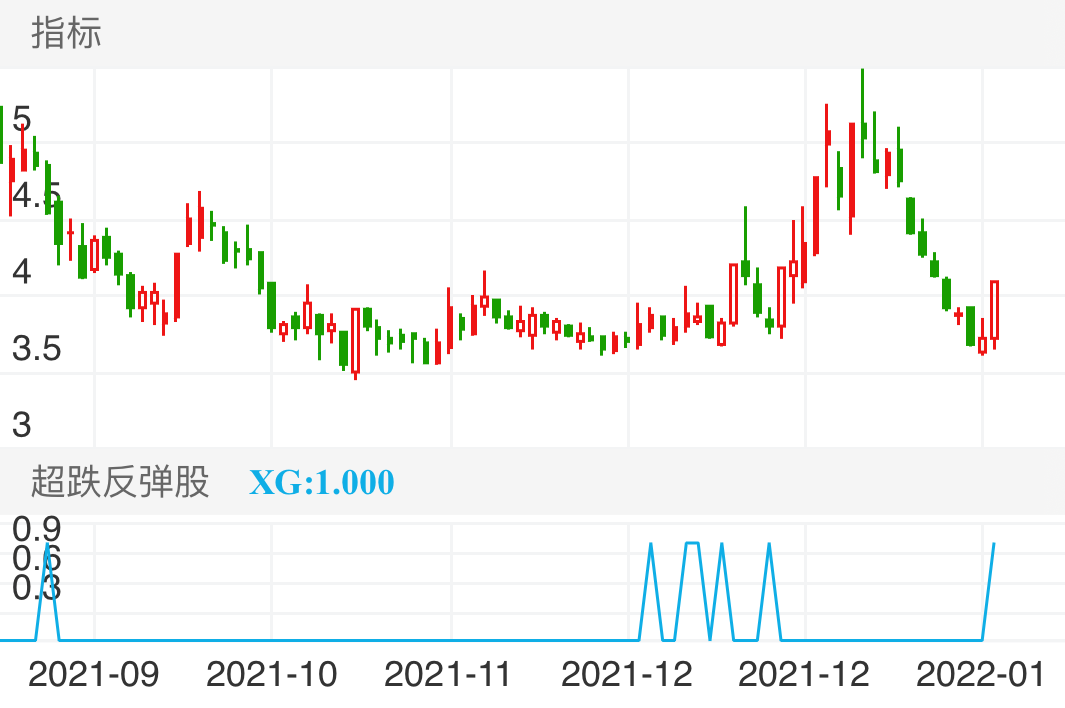Select the 2021-10 date label
This screenshot has width=1065, height=708.
click(271, 674)
